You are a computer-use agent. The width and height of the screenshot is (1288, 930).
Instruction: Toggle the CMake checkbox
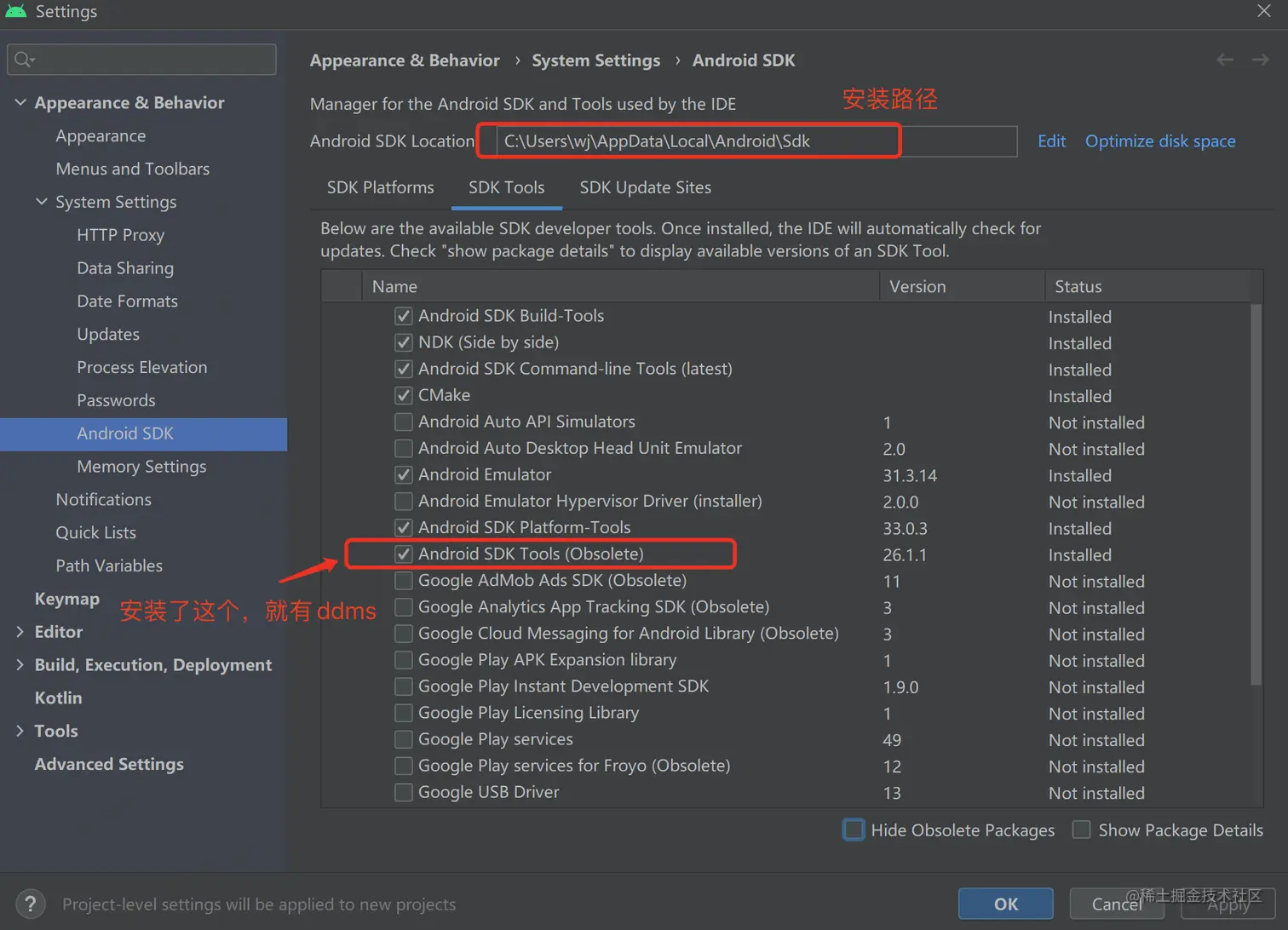click(404, 395)
